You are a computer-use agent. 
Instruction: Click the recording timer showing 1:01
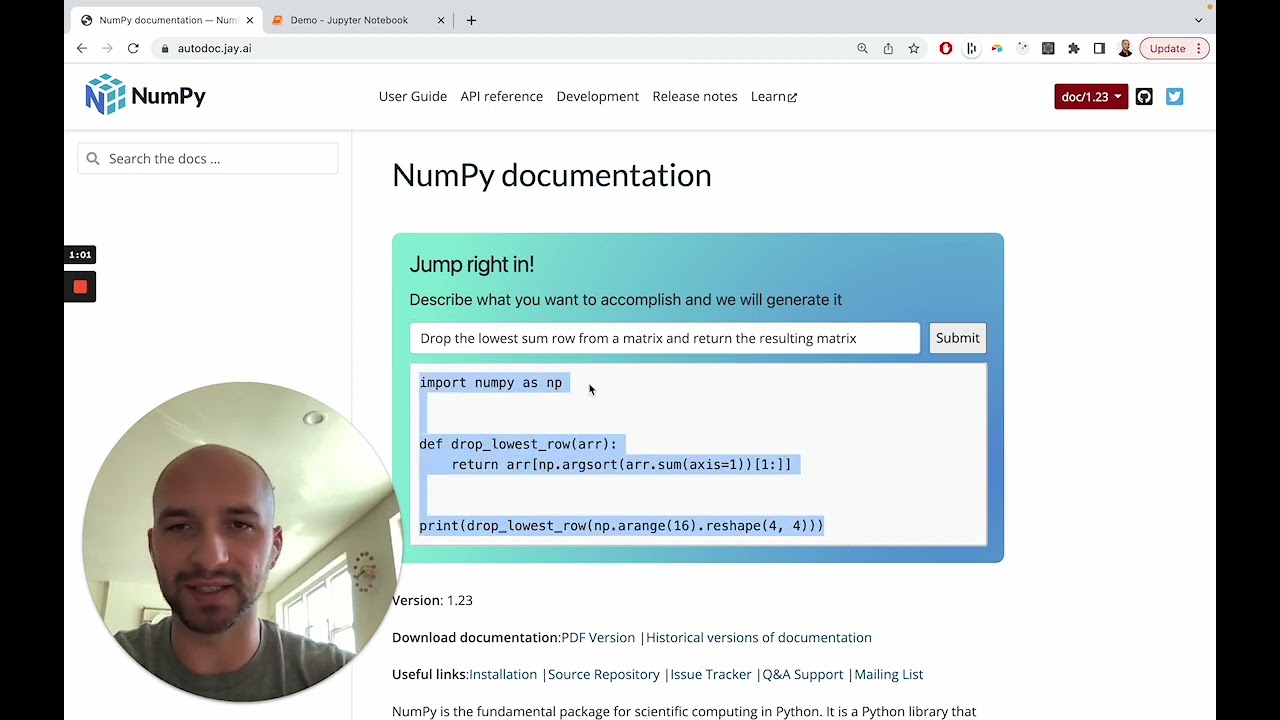pyautogui.click(x=80, y=255)
